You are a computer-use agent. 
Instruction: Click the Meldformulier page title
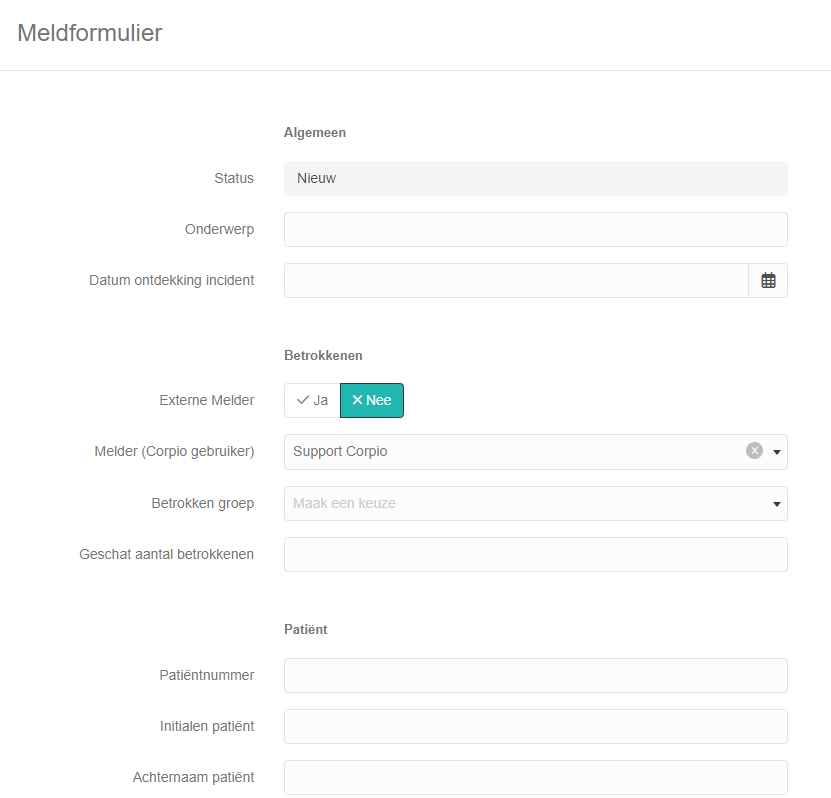click(90, 33)
